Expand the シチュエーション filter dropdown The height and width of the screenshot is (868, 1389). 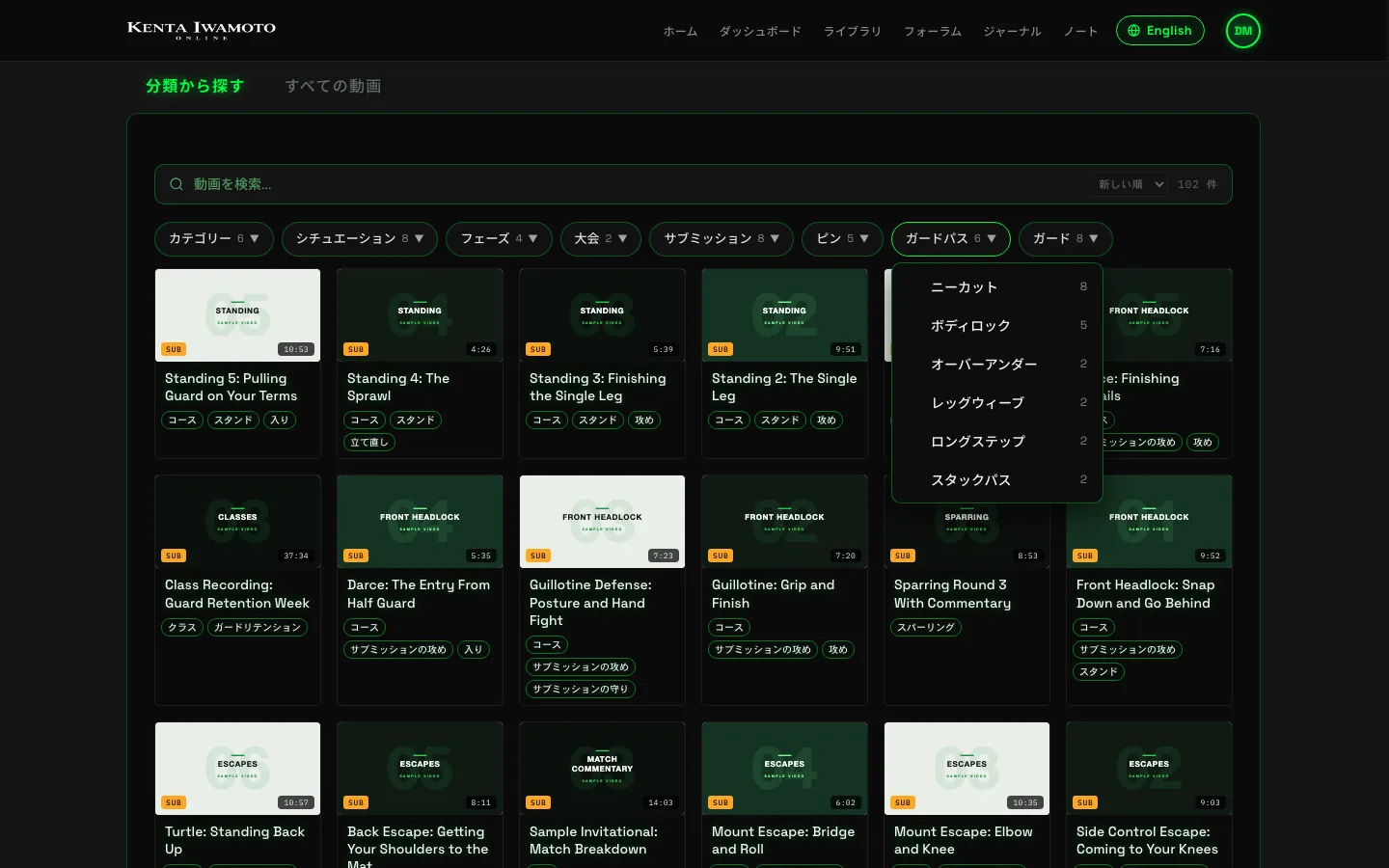[360, 238]
